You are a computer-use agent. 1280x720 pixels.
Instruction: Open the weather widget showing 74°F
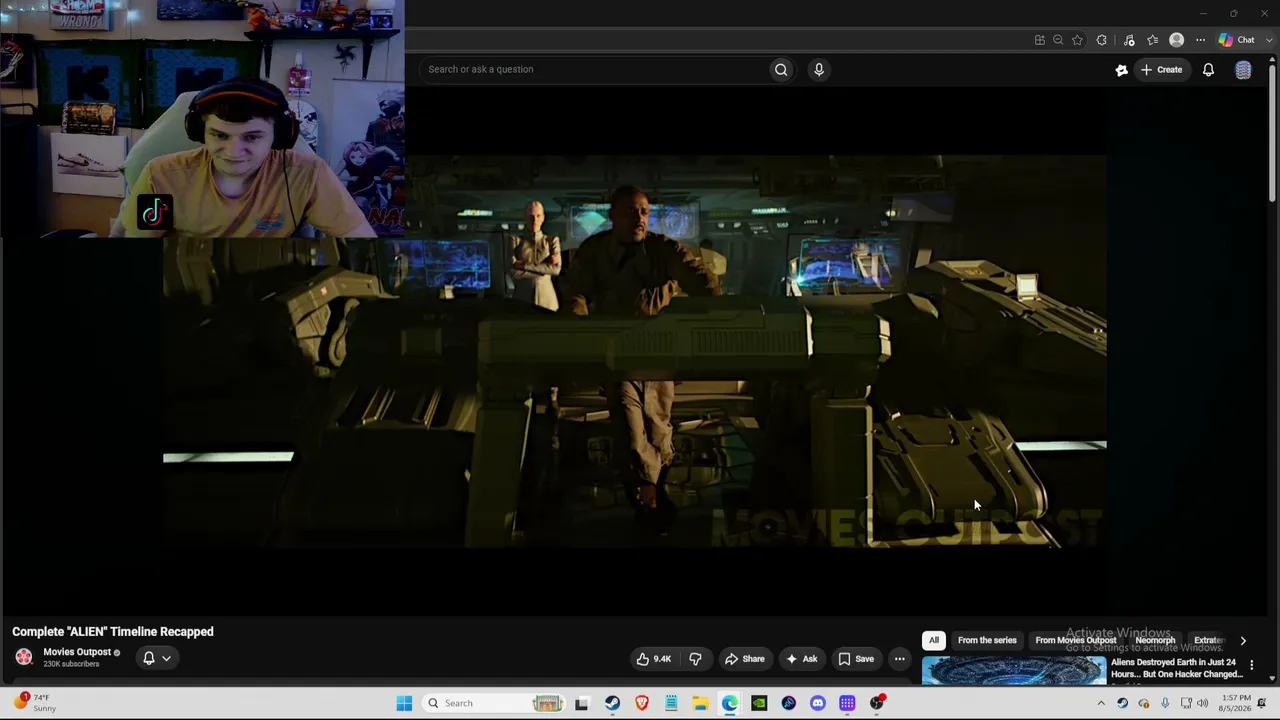point(33,703)
